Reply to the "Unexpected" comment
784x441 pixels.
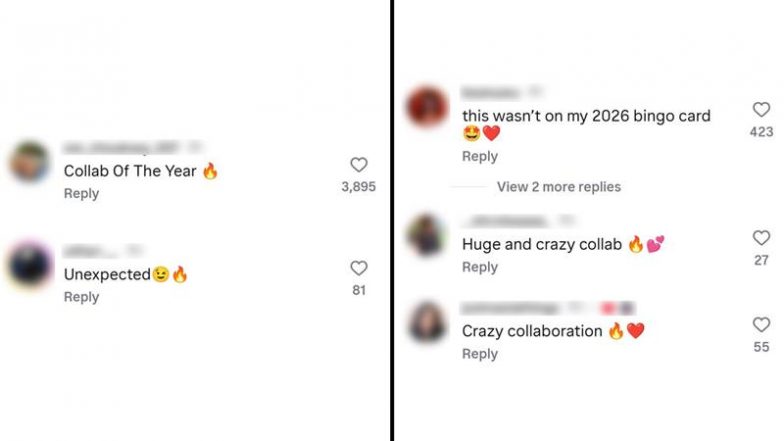[x=81, y=297]
